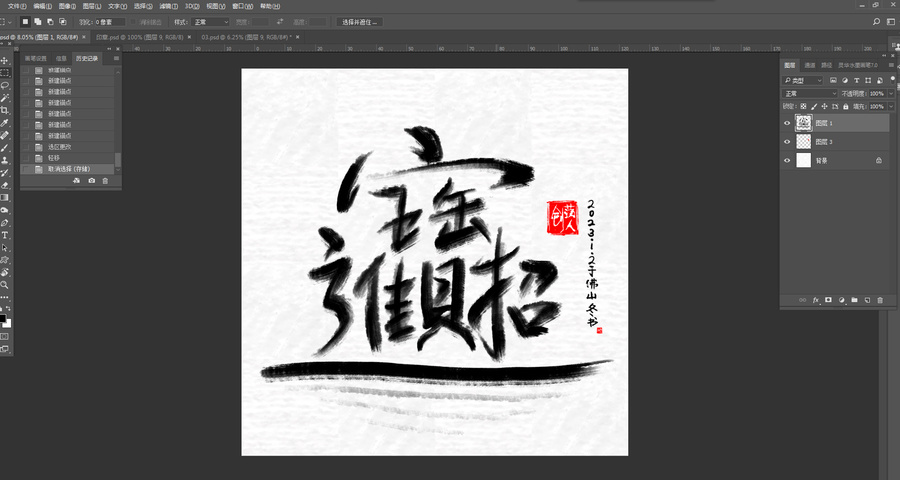Toggle lock position icon
Image resolution: width=900 pixels, height=480 pixels.
(824, 107)
